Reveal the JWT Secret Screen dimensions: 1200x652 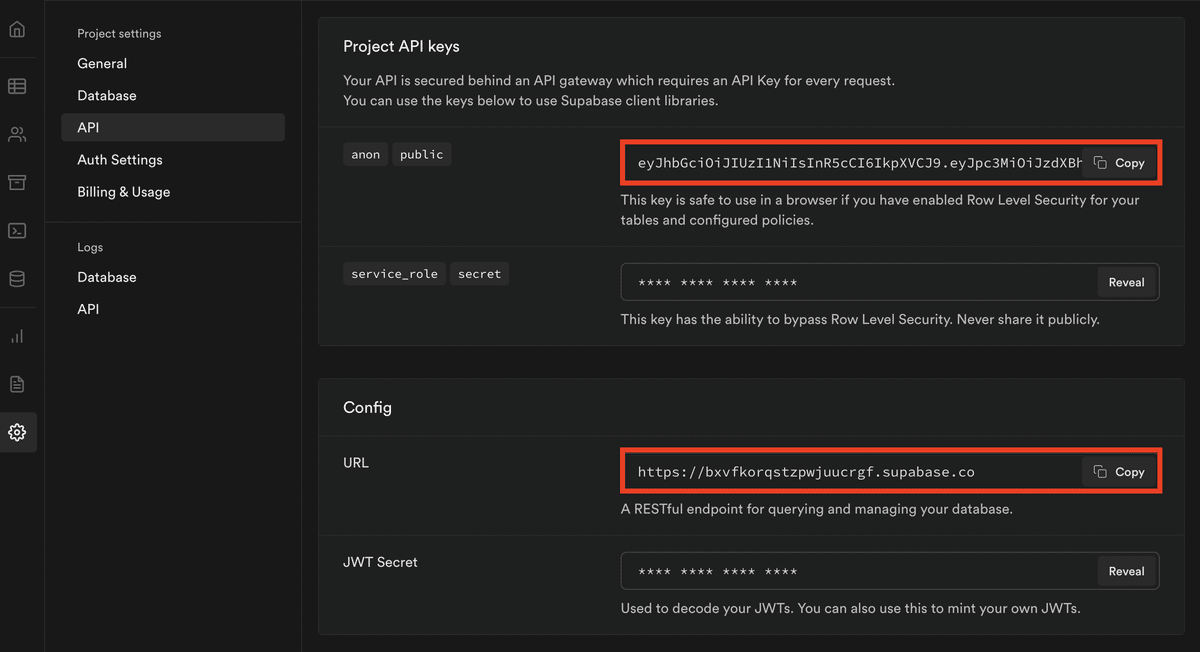[x=1126, y=571]
